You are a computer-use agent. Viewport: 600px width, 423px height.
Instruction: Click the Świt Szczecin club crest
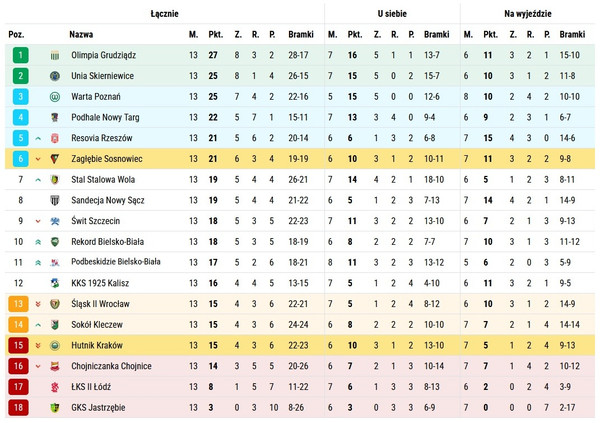point(55,221)
